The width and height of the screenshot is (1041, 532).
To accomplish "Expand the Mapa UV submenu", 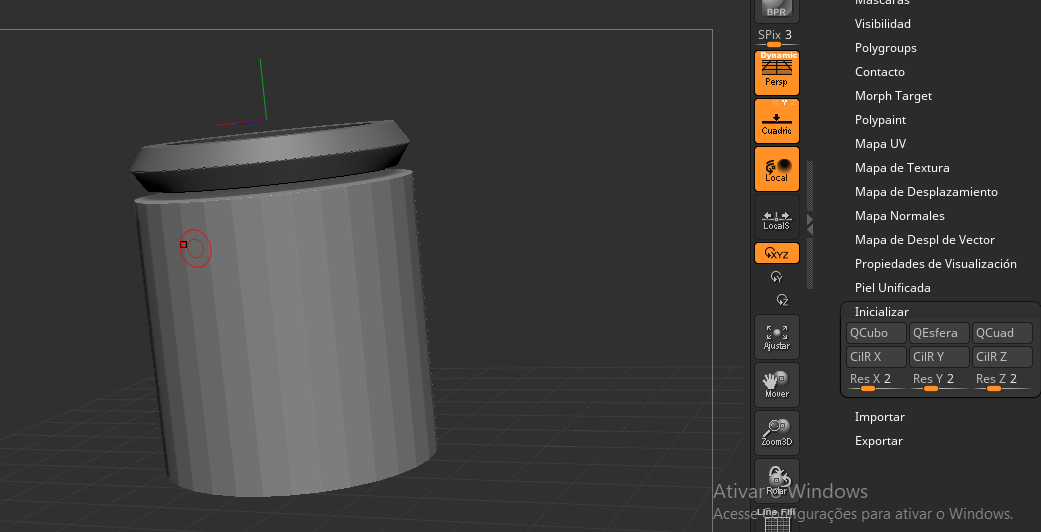I will 880,143.
